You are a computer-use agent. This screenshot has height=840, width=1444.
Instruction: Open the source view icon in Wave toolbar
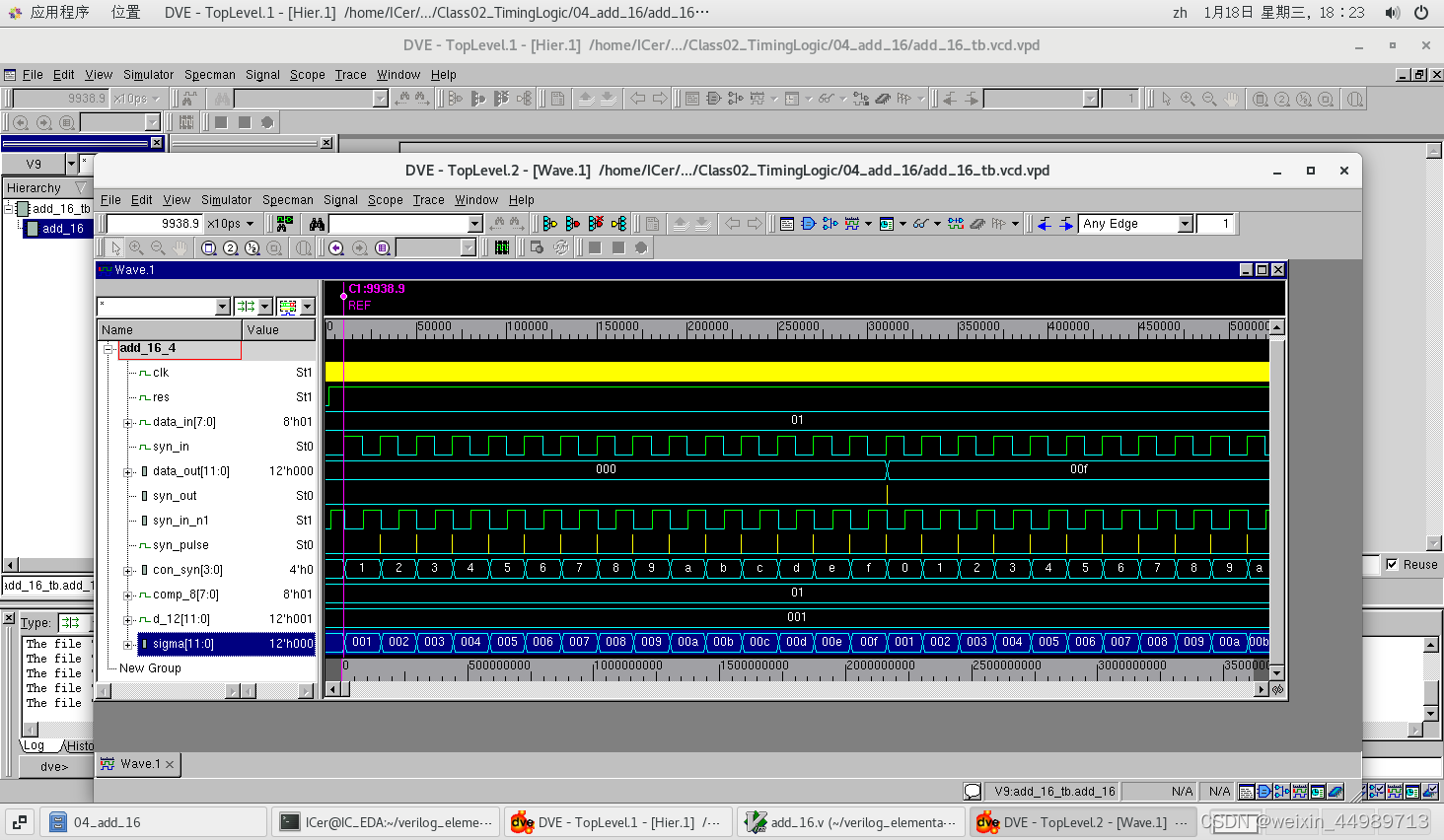tap(787, 224)
